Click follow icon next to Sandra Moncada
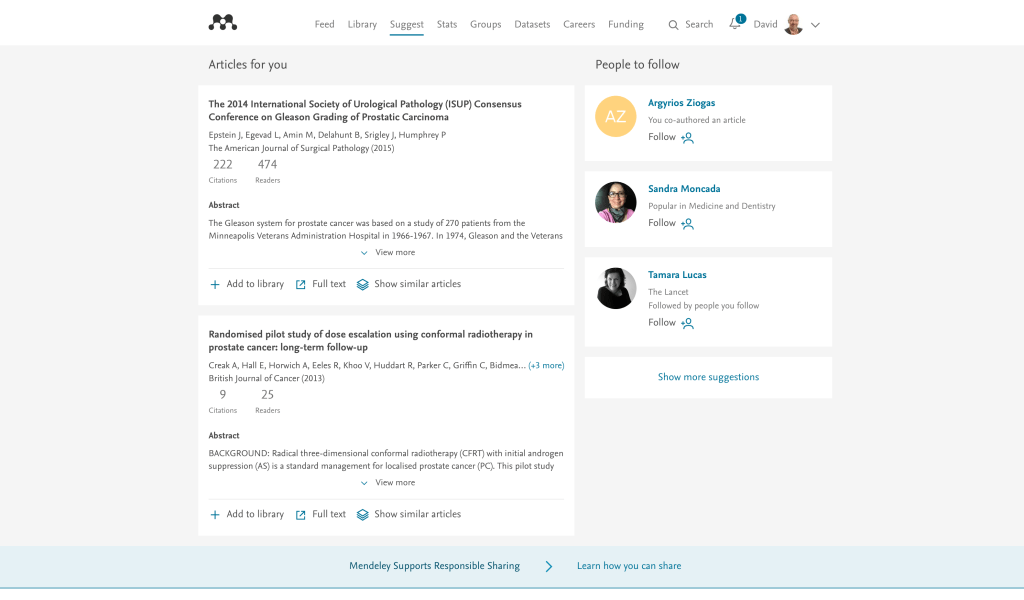The height and width of the screenshot is (600, 1024). [x=687, y=224]
